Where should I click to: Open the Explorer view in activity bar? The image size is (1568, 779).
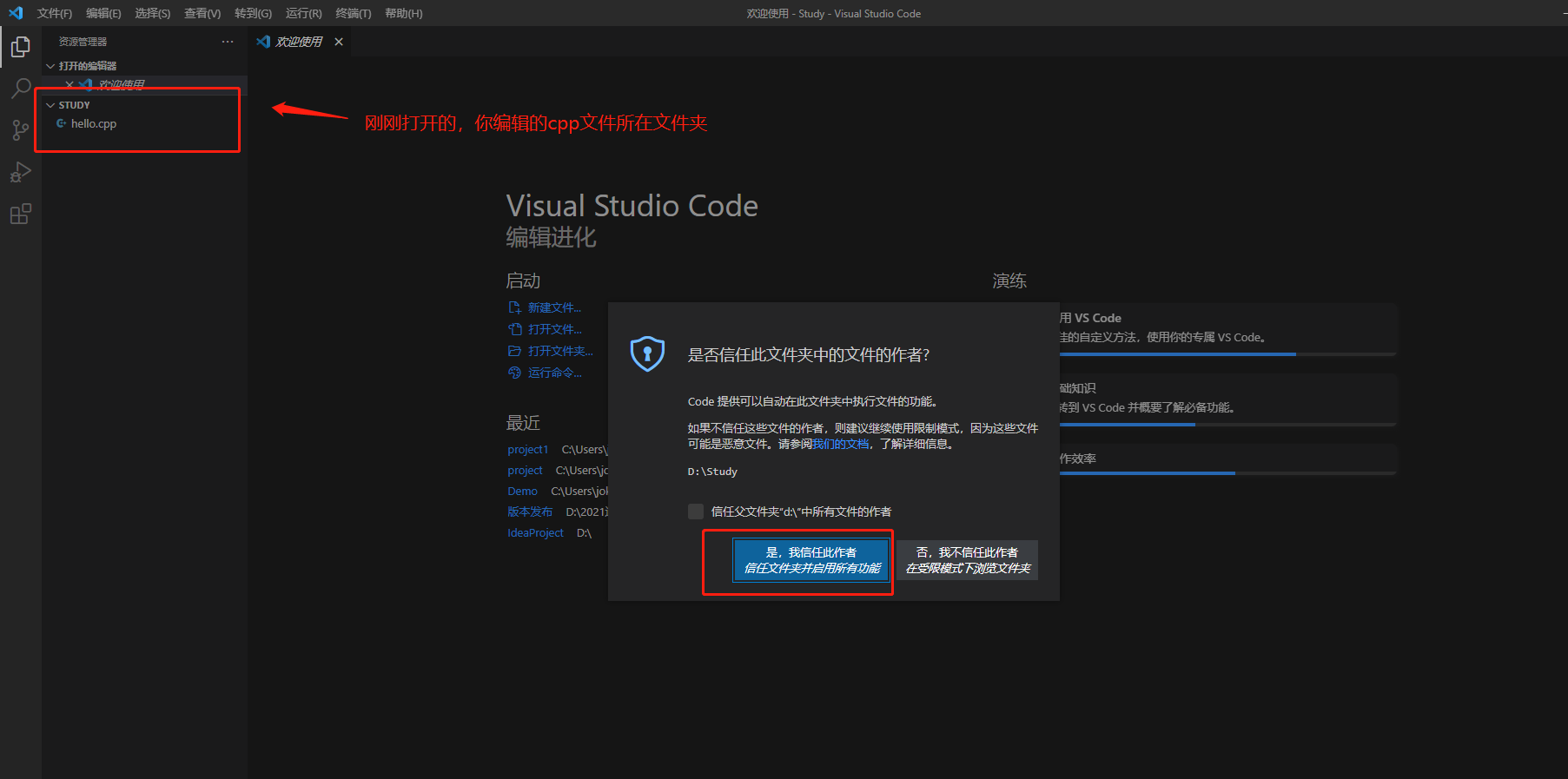tap(21, 47)
